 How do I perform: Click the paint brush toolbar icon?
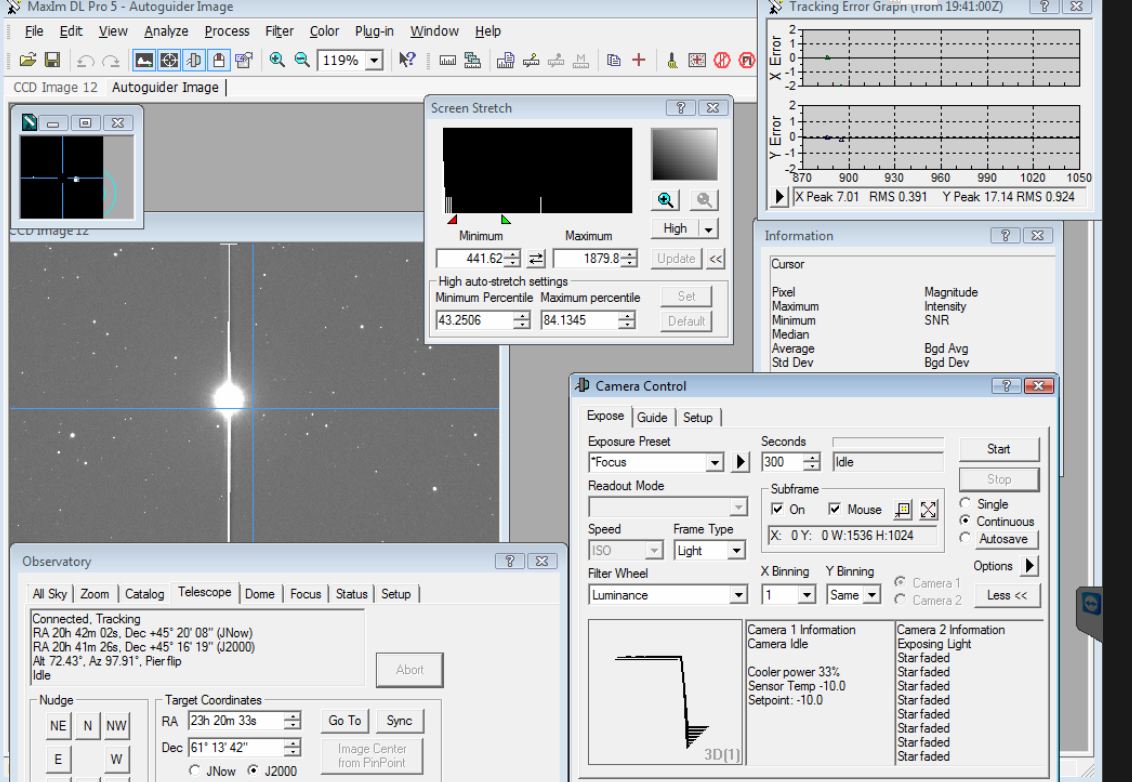tap(672, 60)
